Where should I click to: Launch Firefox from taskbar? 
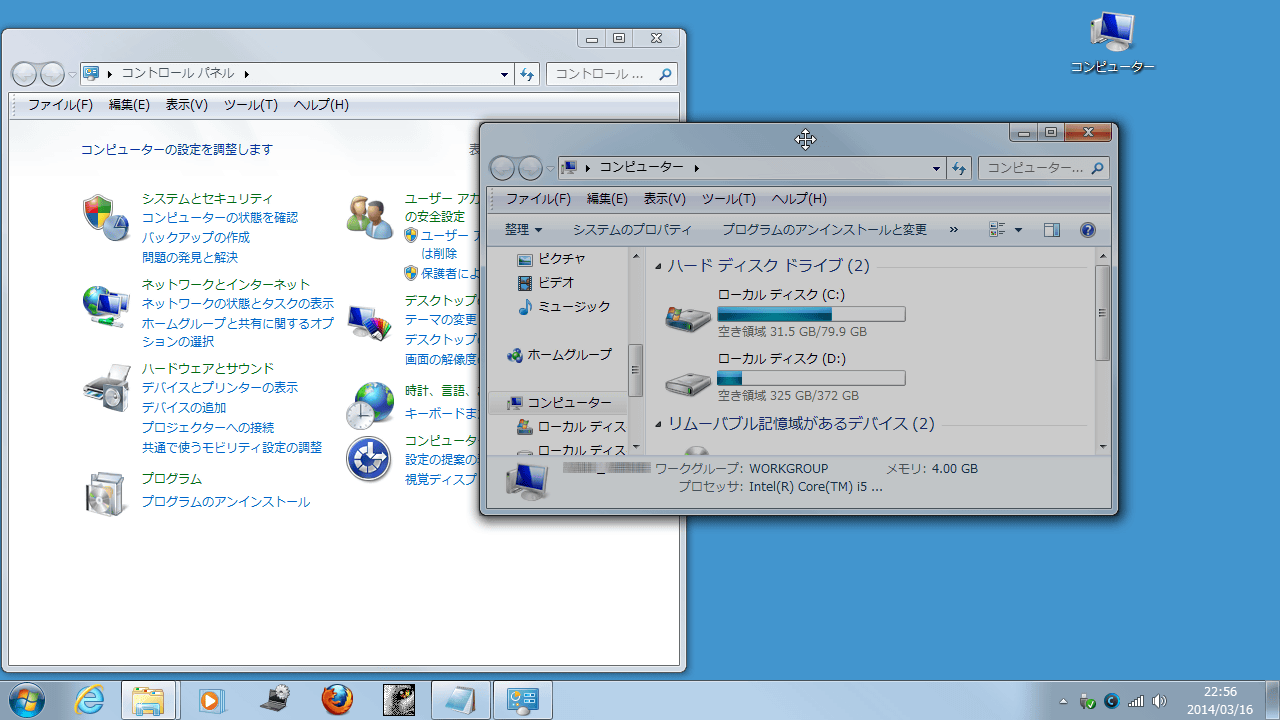pos(337,700)
